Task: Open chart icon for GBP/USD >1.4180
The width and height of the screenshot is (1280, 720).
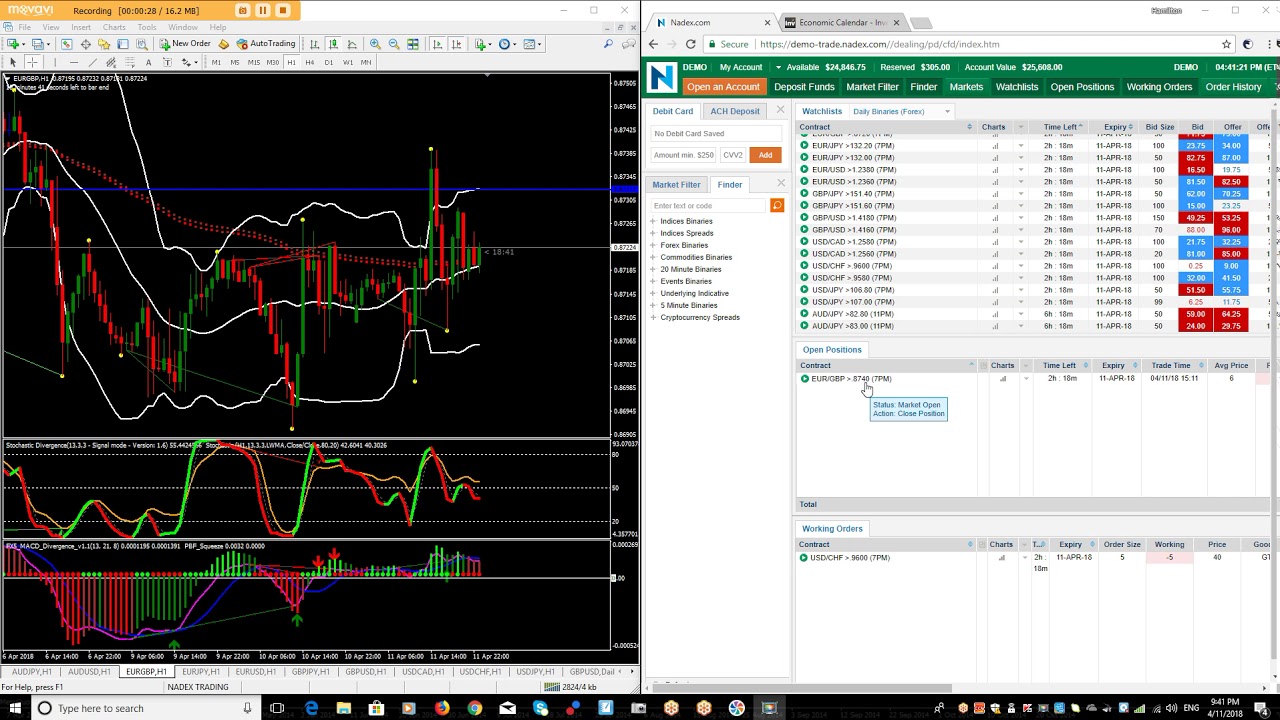Action: click(995, 218)
